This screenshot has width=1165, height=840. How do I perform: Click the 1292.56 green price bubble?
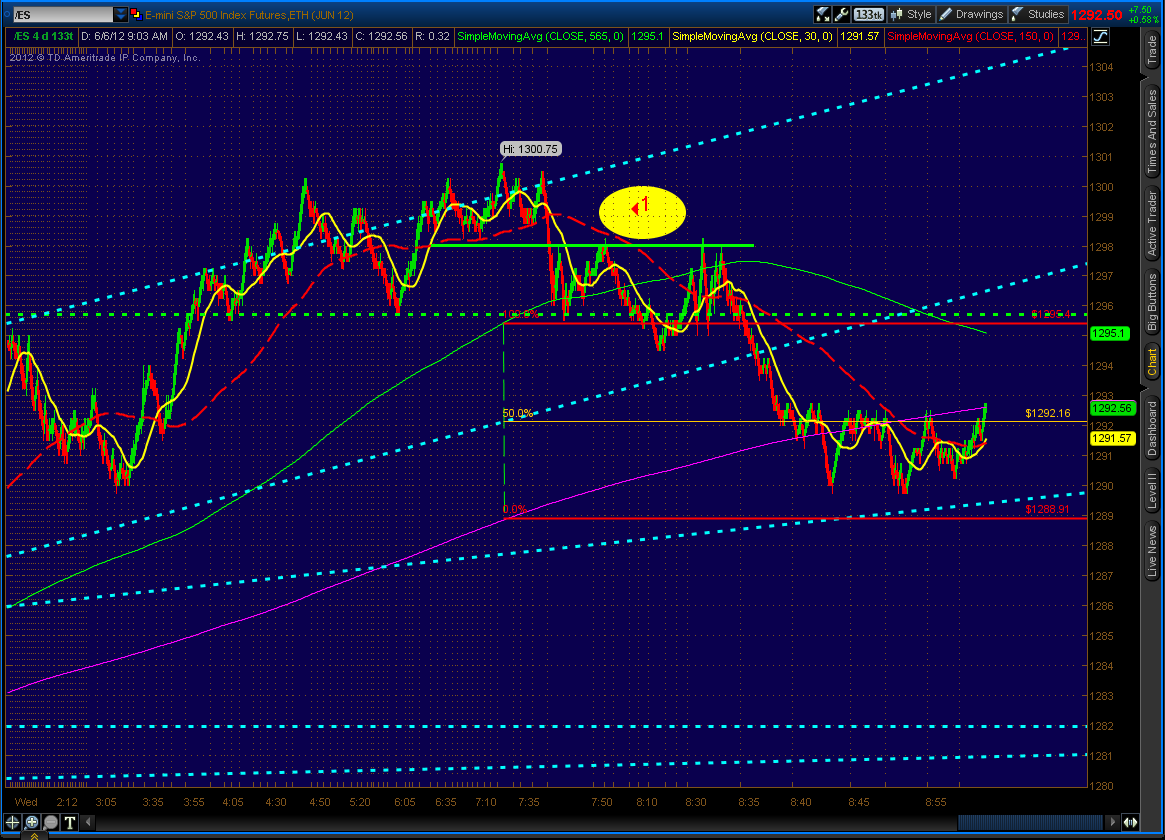(1112, 408)
